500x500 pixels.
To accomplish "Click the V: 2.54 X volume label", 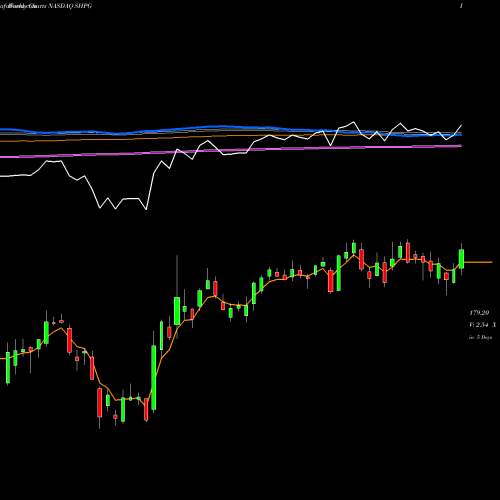I will point(482,325).
